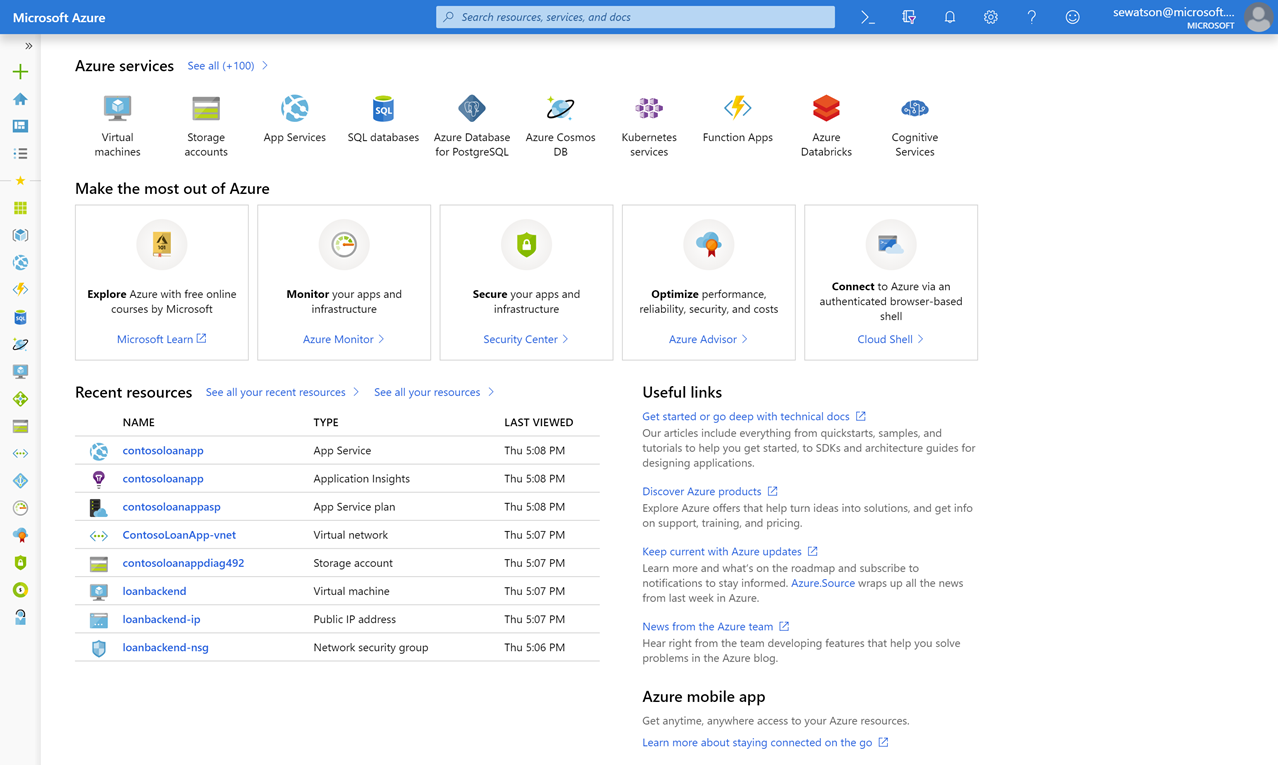The height and width of the screenshot is (765, 1278).
Task: Open the directory and subscription filter
Action: [x=909, y=17]
